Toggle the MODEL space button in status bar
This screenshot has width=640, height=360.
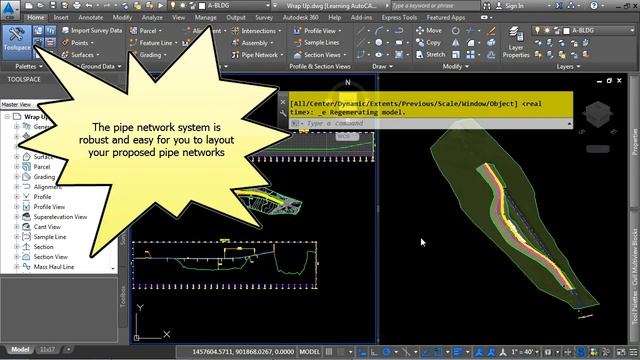[309, 351]
